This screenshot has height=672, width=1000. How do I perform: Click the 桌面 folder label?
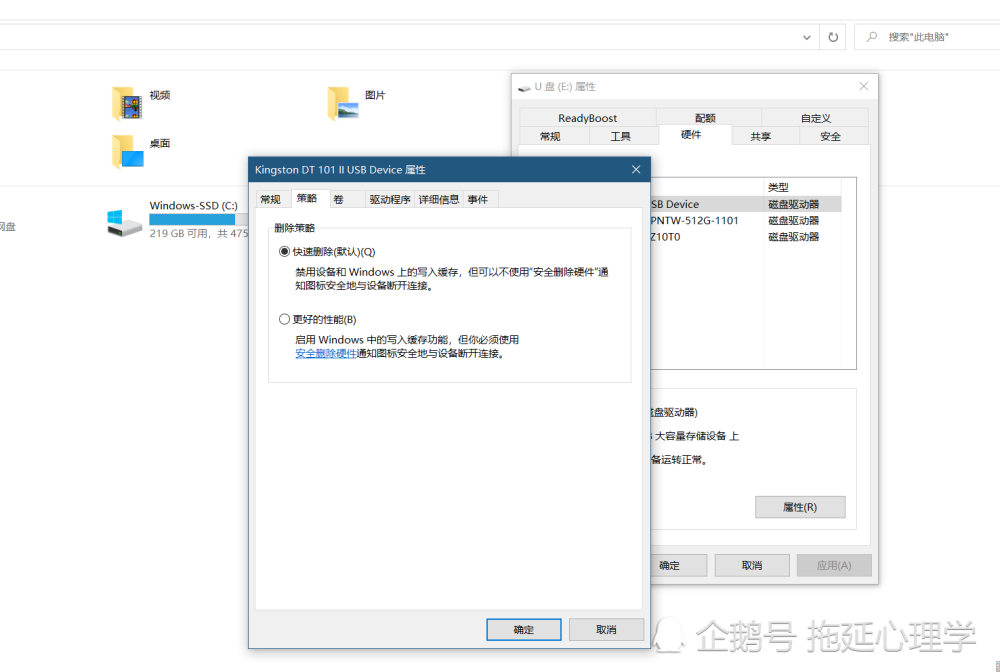160,143
